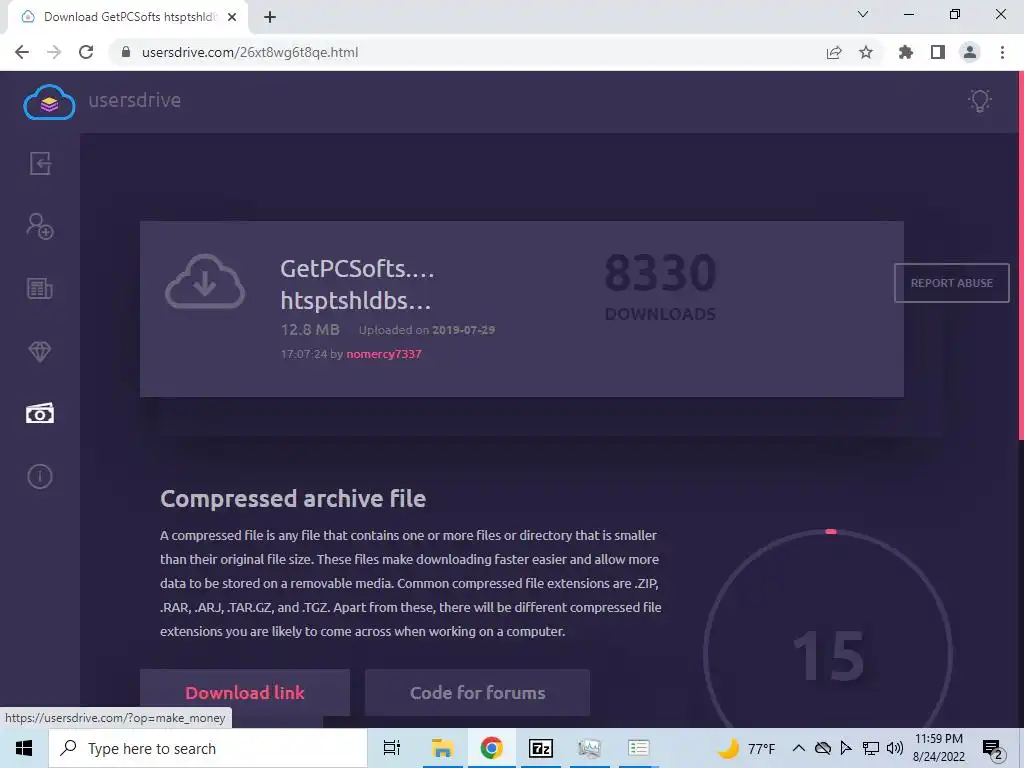The image size is (1024, 768).
Task: Open the login sidebar icon
Action: [x=40, y=163]
